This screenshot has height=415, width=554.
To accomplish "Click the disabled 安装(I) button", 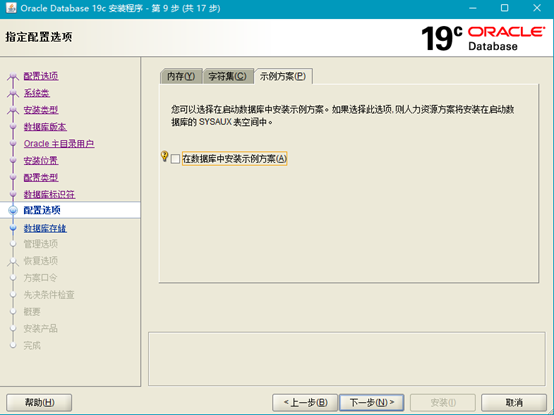I will (443, 402).
